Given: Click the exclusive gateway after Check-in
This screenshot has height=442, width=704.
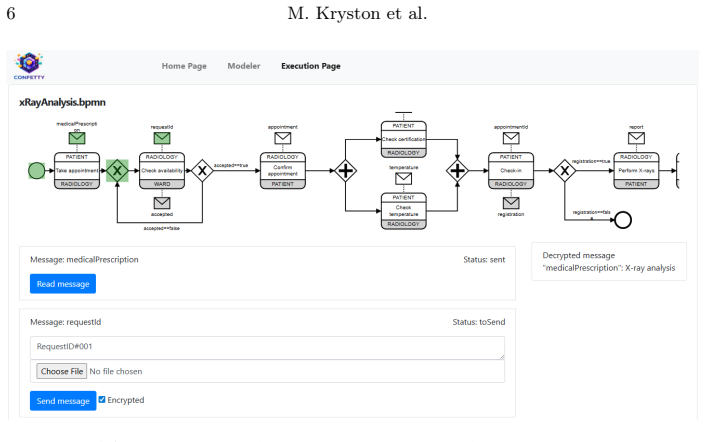Looking at the screenshot, I should (564, 171).
